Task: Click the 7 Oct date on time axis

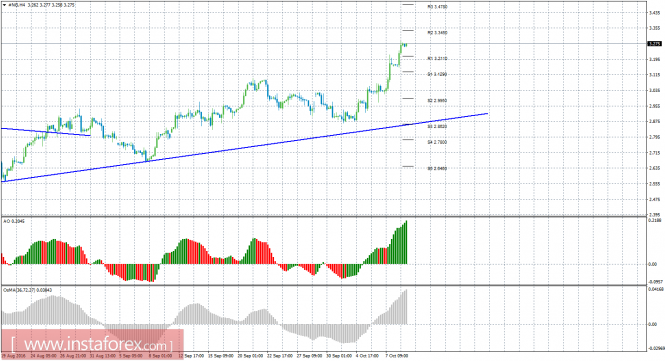Action: click(x=396, y=356)
